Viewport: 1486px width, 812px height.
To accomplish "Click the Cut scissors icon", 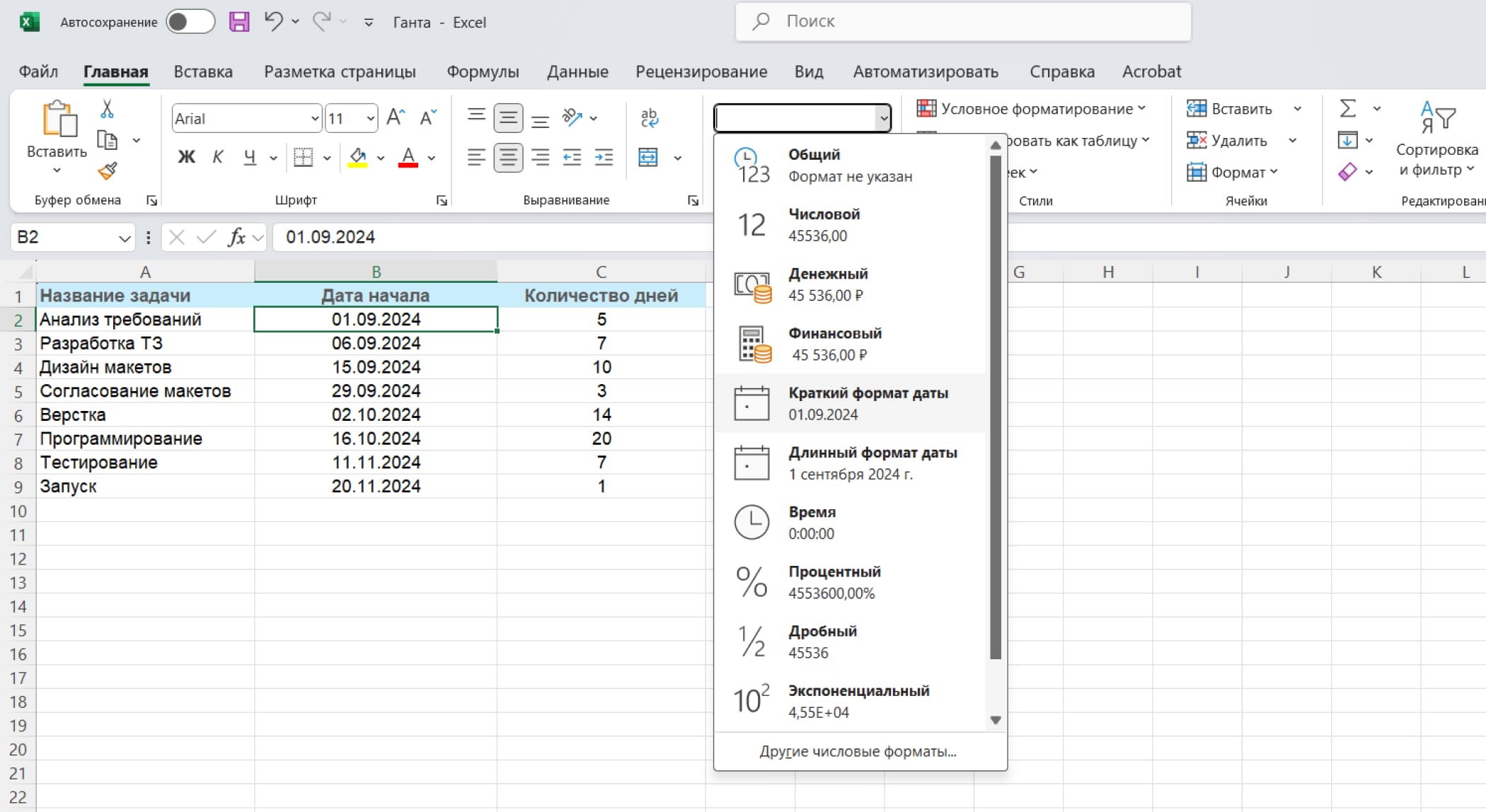I will click(107, 108).
